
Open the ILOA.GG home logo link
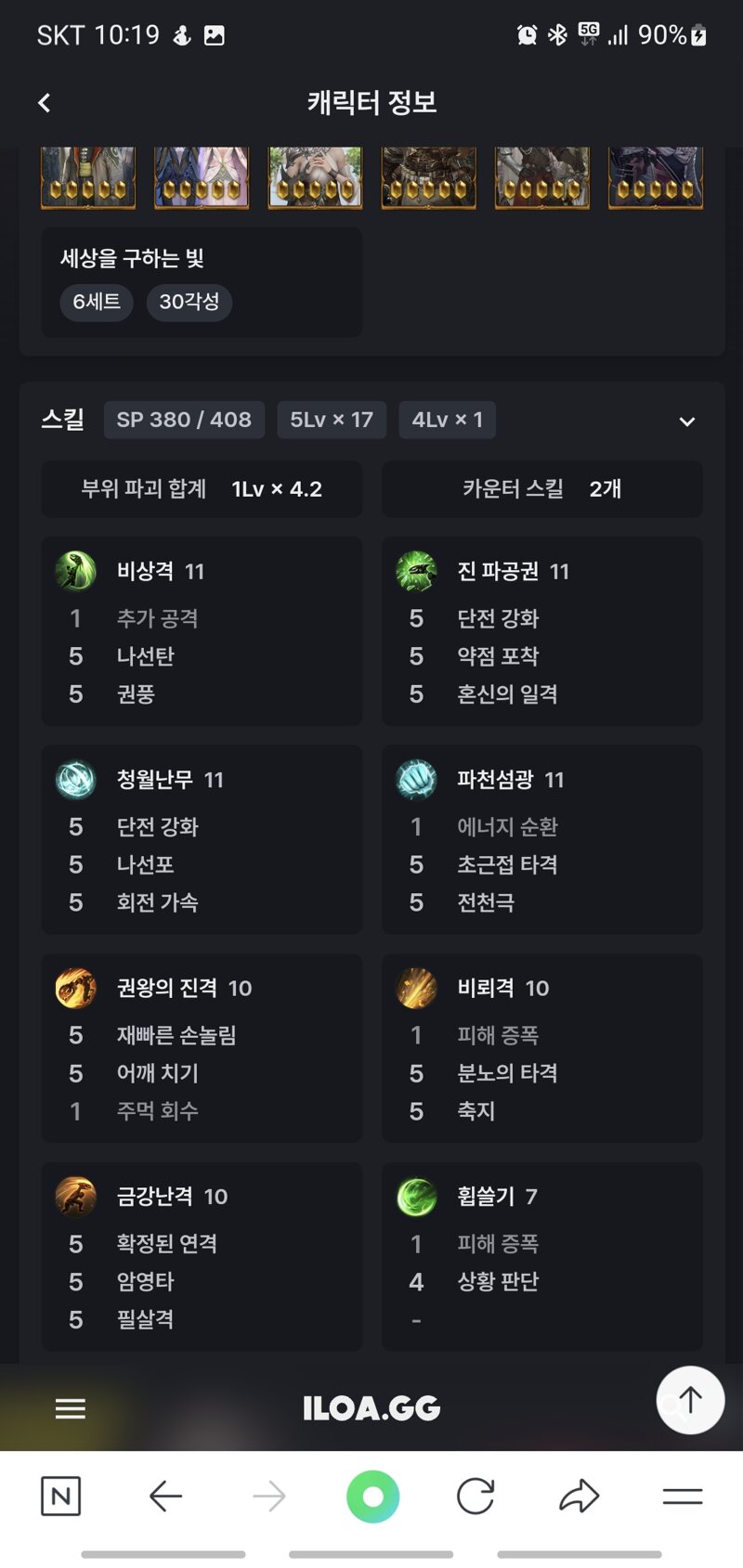[x=371, y=1408]
